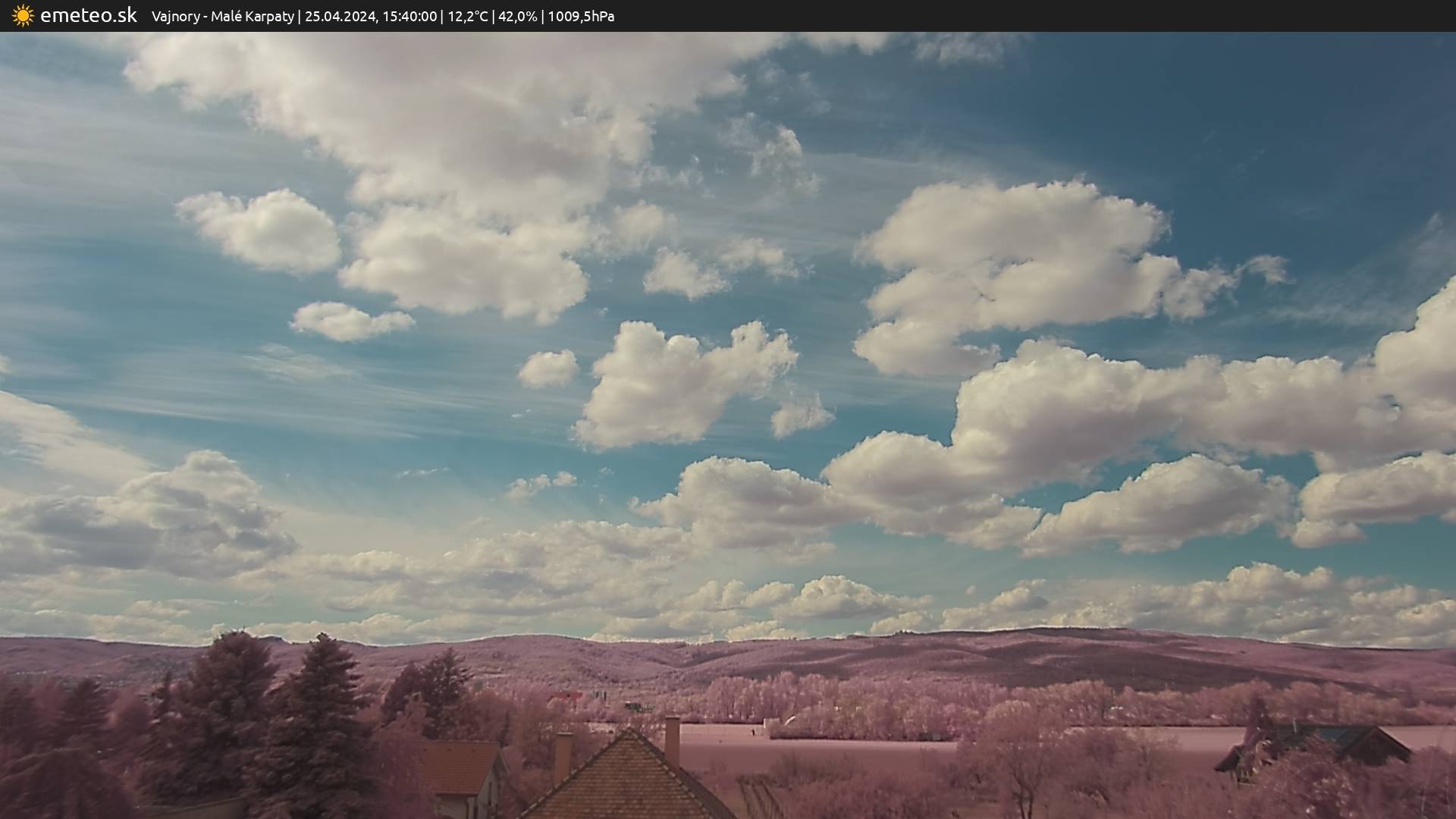Click the small heart-shaped cloud upper left
1456x819 pixels.
pyautogui.click(x=262, y=230)
